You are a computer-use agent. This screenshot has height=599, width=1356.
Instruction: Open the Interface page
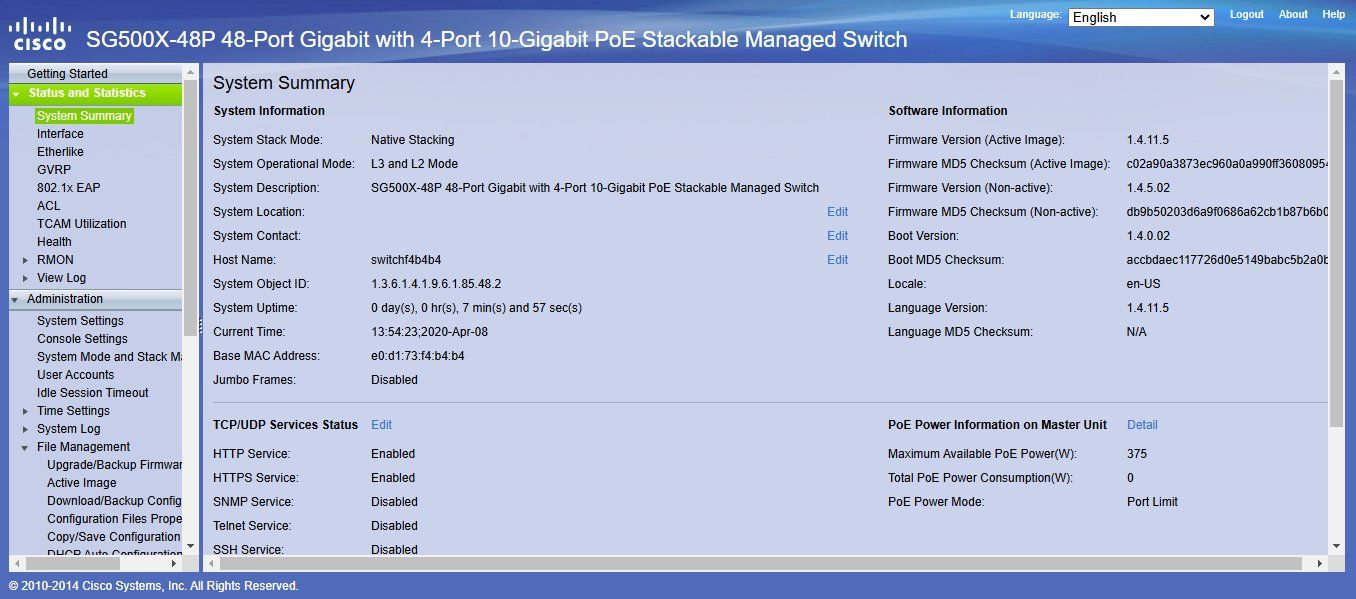pos(60,134)
